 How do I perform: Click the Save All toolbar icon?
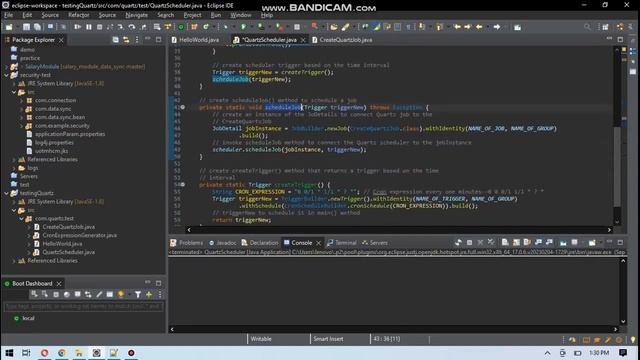[x=37, y=27]
